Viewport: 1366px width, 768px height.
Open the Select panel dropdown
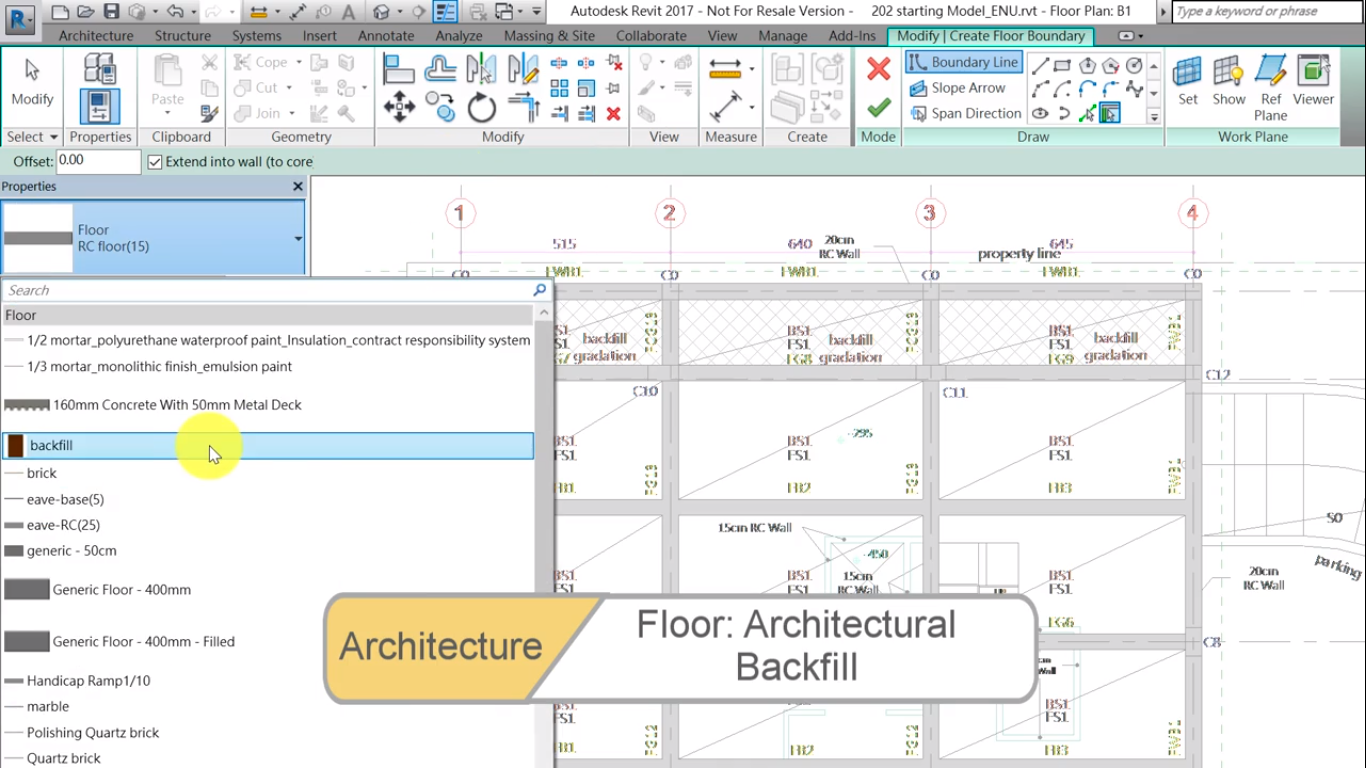[53, 137]
